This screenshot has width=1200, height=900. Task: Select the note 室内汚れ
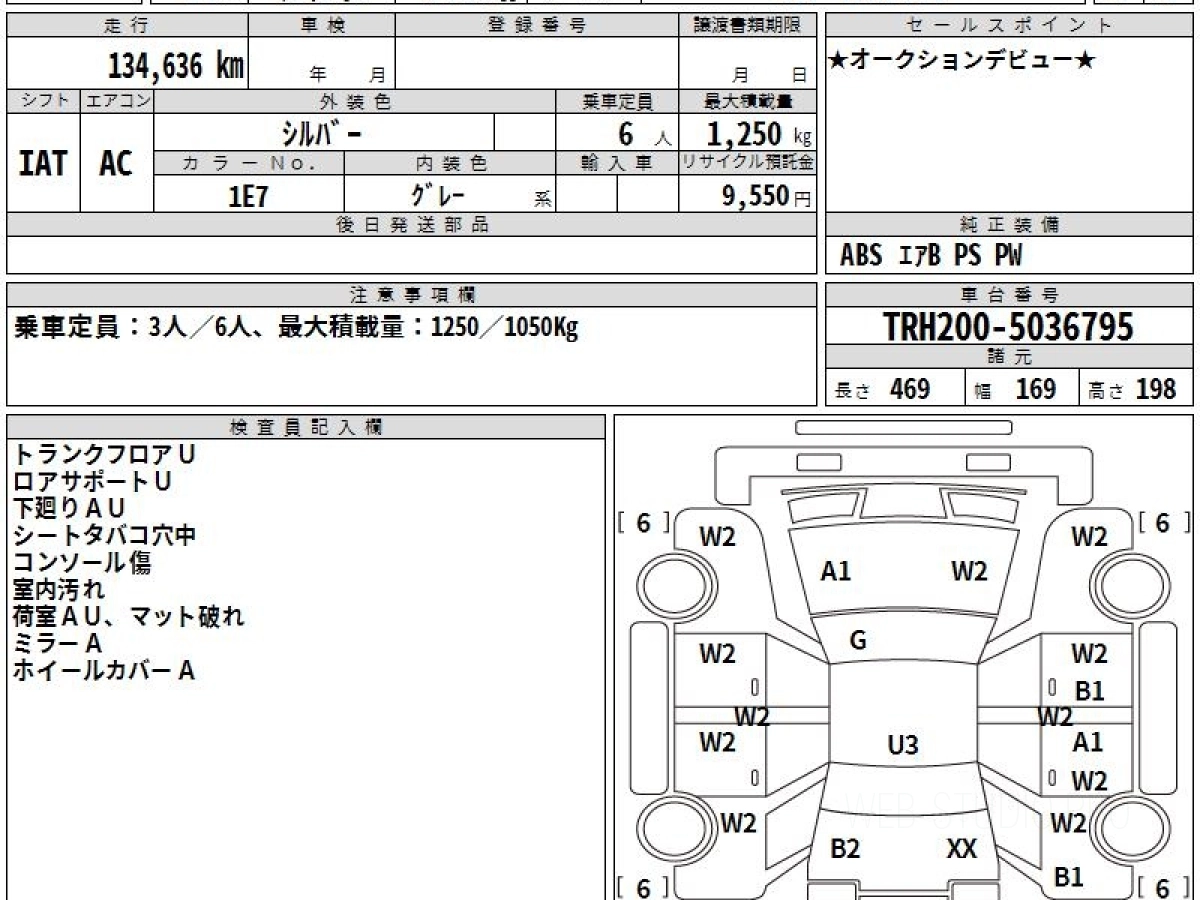[x=58, y=589]
